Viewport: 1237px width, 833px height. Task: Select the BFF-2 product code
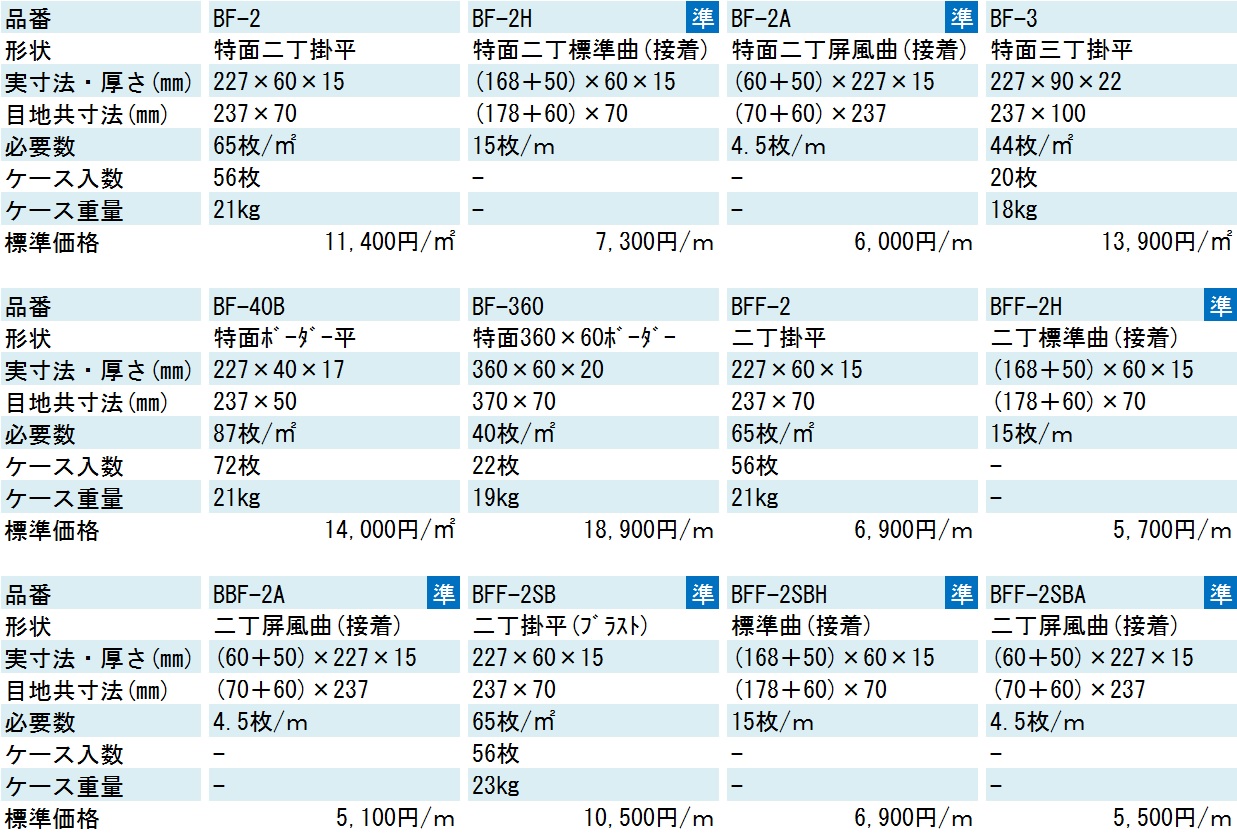tap(761, 306)
